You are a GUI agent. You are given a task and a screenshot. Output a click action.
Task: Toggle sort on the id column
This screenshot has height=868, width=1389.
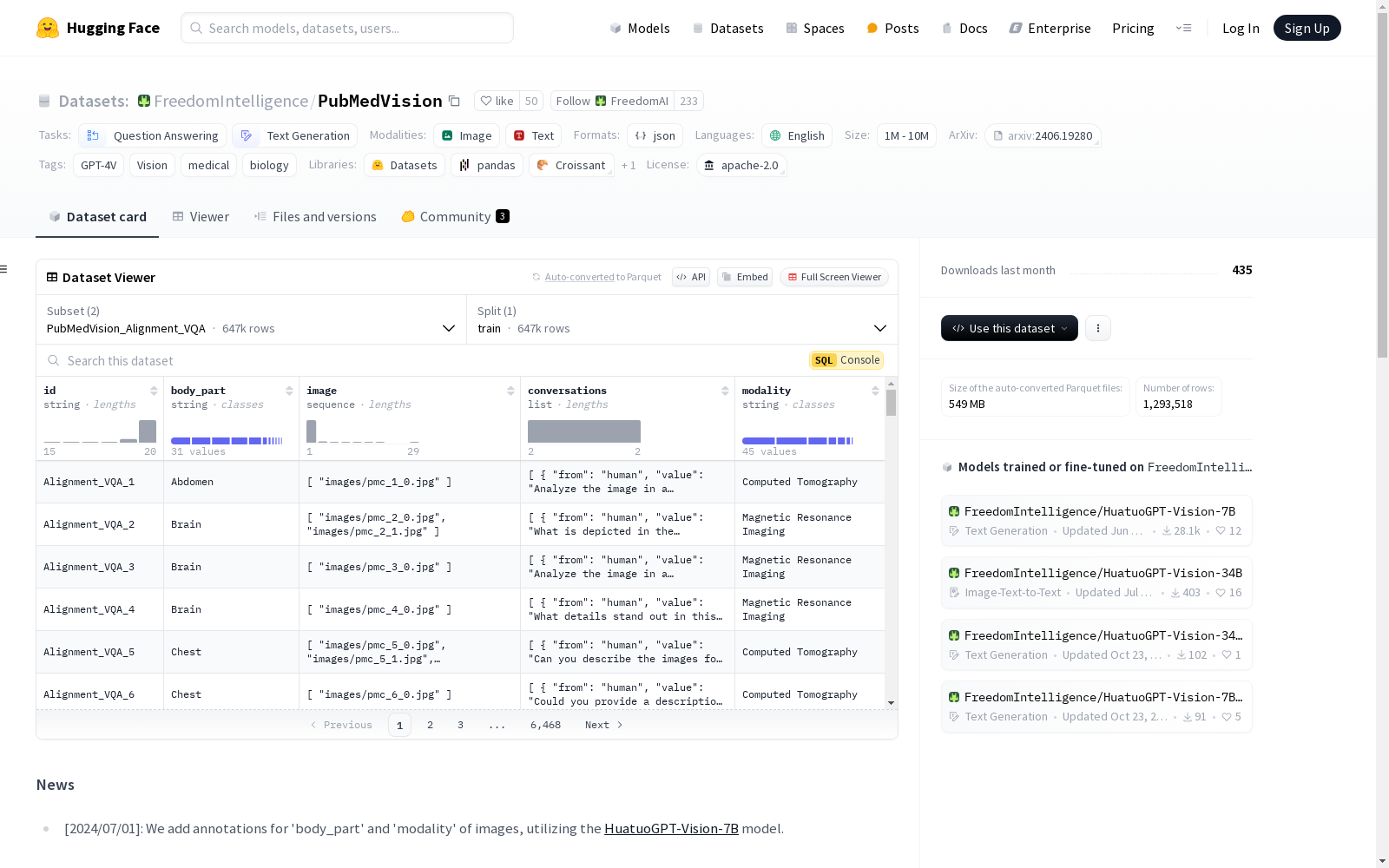[154, 391]
